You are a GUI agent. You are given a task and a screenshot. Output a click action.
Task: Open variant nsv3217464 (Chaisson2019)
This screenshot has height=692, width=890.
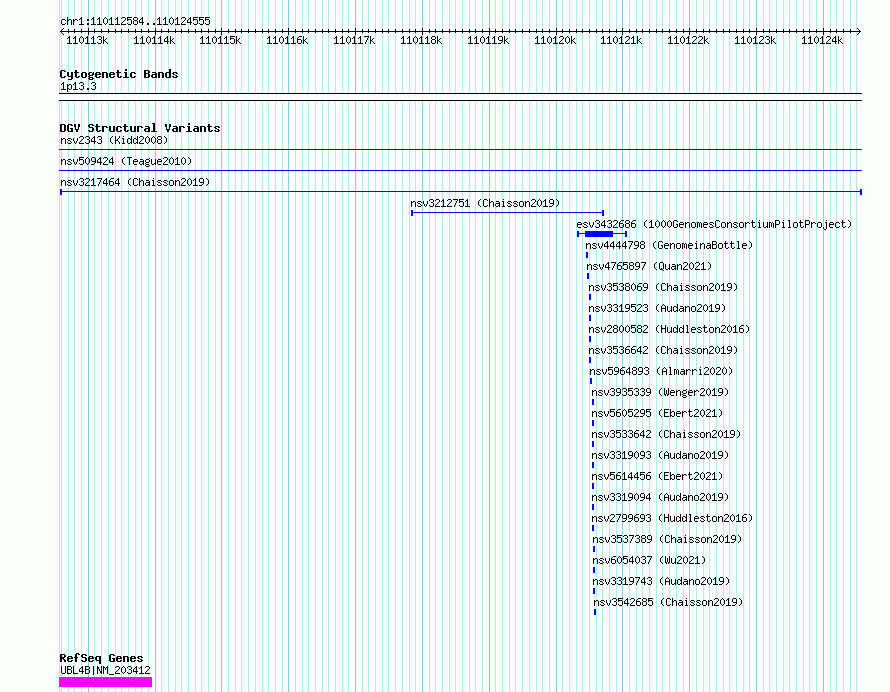pos(135,182)
